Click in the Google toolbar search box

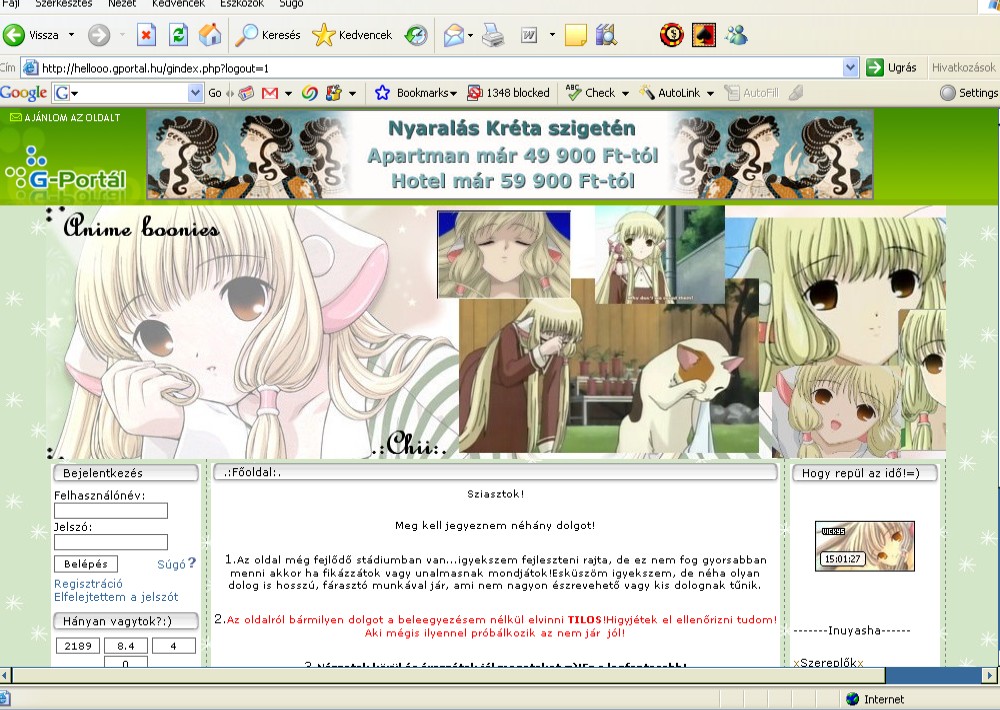[128, 93]
